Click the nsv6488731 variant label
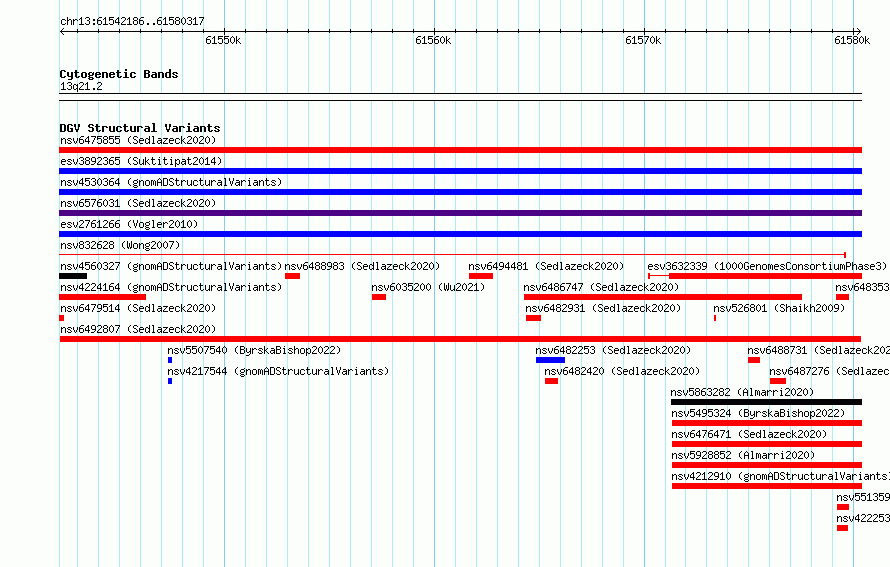The image size is (890, 567). [818, 350]
